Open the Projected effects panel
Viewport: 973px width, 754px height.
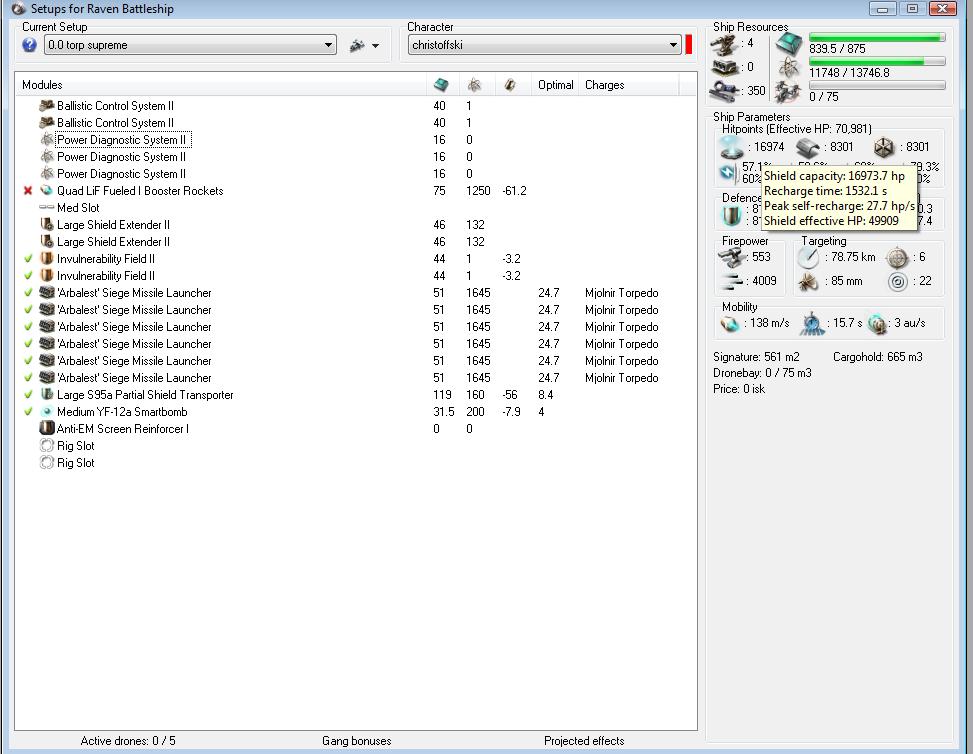pyautogui.click(x=584, y=741)
